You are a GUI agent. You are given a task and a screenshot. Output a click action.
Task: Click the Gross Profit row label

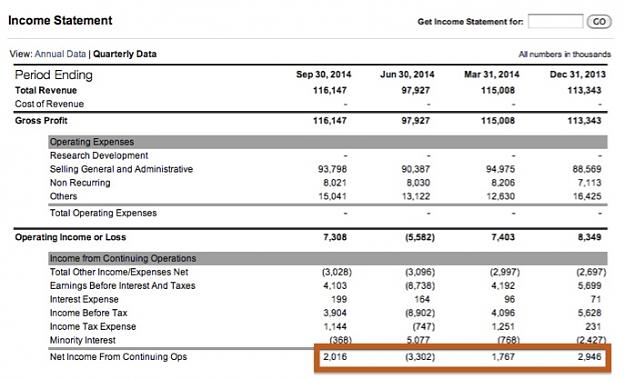pos(41,121)
